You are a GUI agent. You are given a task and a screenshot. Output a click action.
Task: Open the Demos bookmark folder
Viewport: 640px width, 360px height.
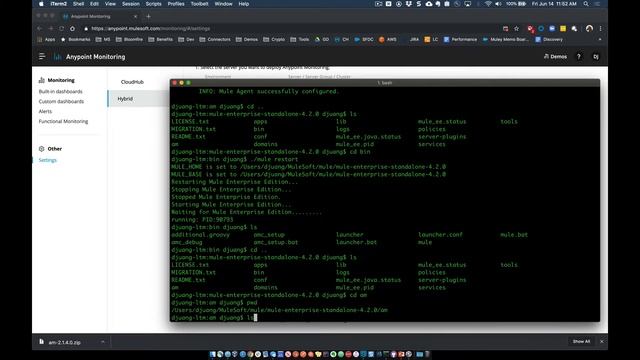(x=247, y=40)
